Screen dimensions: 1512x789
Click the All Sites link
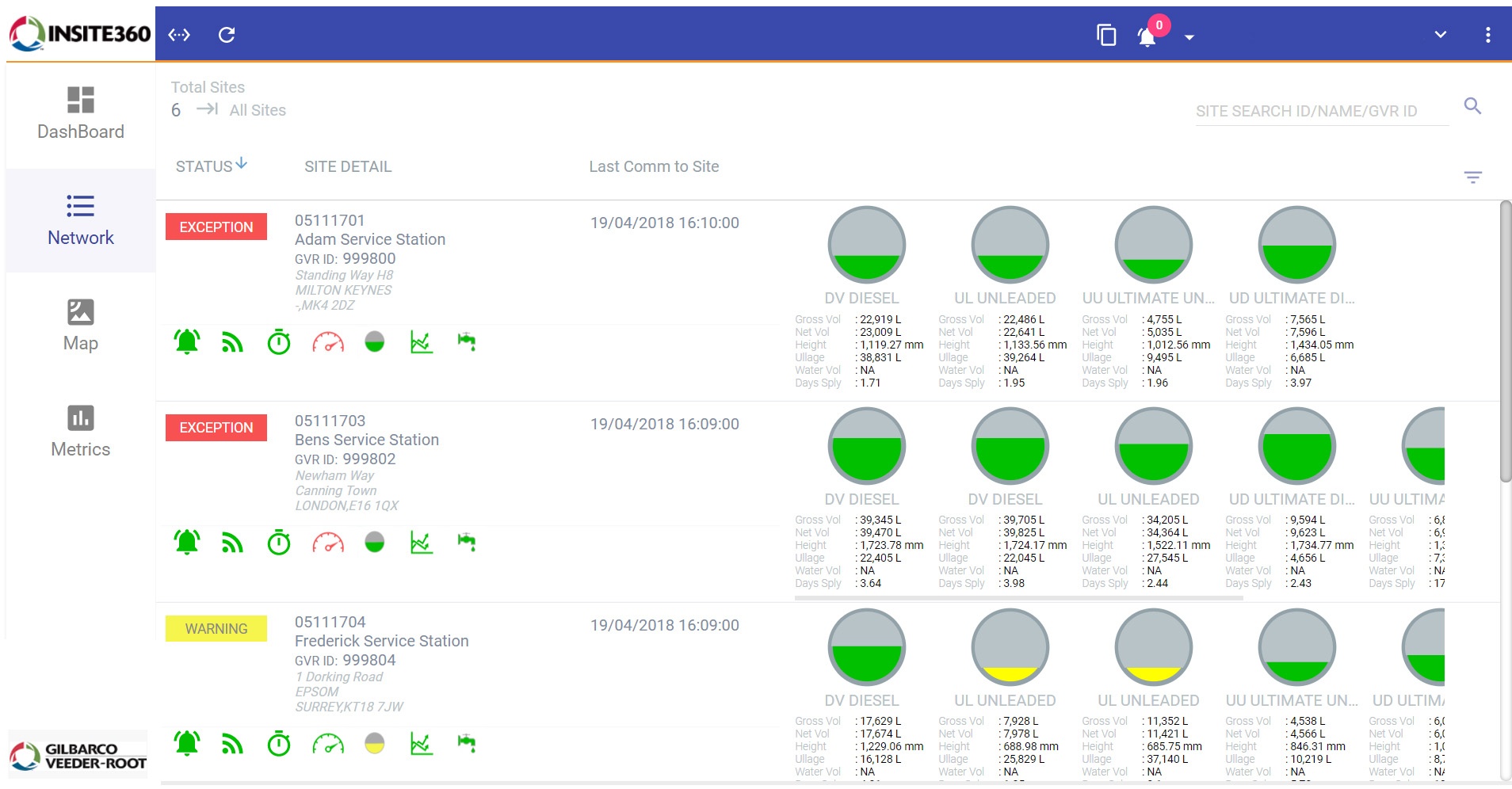(258, 110)
